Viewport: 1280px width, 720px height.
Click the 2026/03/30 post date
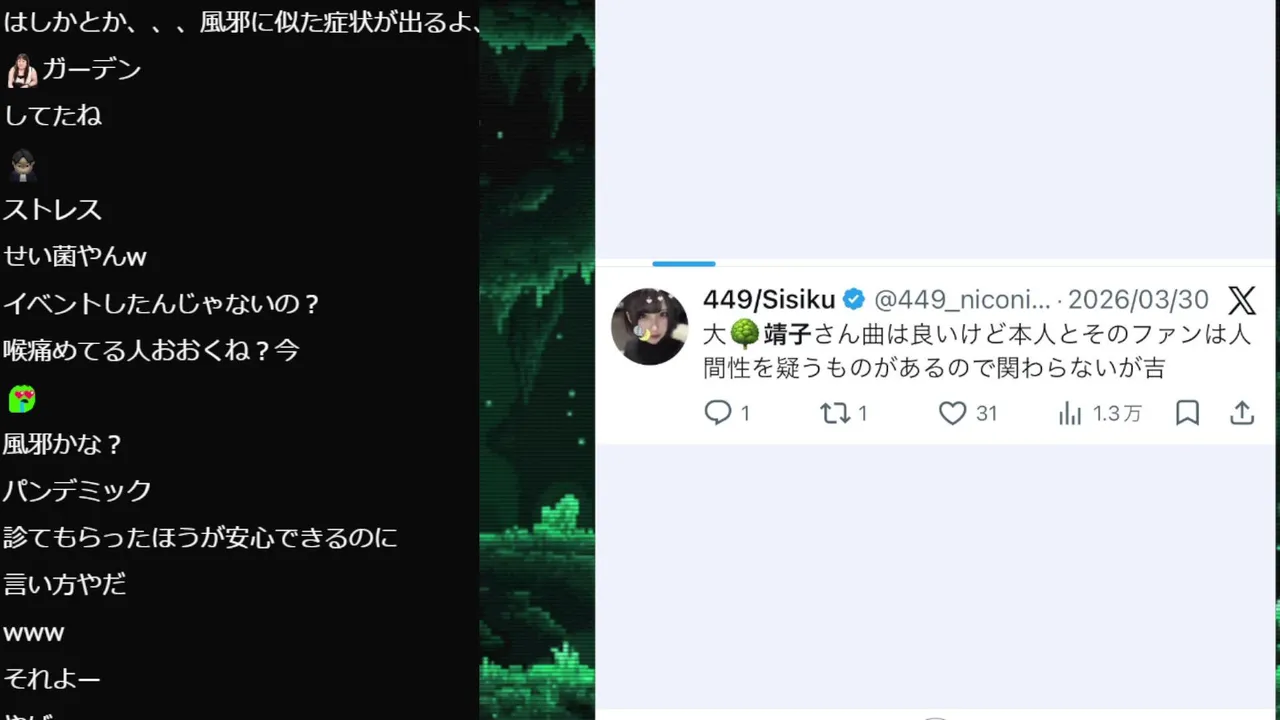pyautogui.click(x=1138, y=299)
